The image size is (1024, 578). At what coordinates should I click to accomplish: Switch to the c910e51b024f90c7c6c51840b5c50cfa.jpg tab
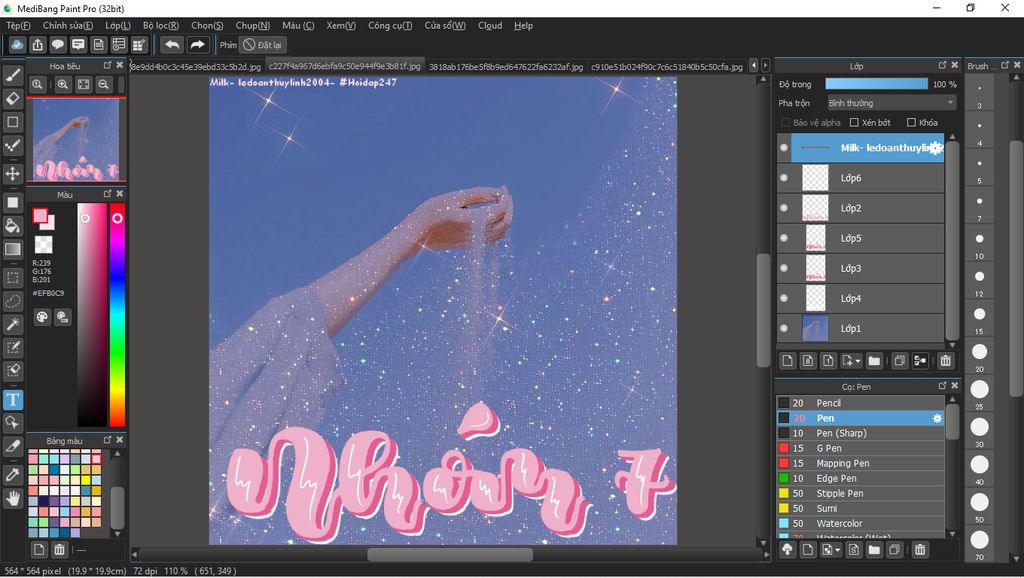pos(667,67)
